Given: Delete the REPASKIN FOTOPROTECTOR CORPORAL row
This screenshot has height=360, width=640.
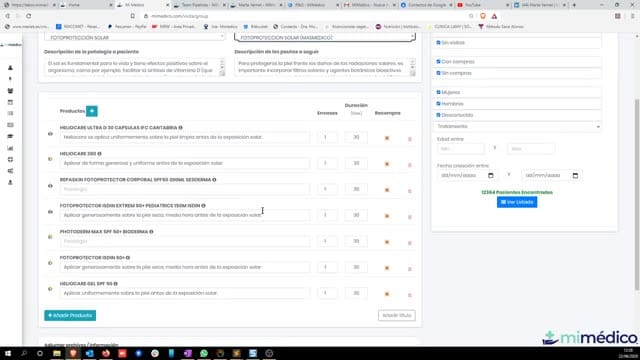Looking at the screenshot, I should click(x=410, y=191).
